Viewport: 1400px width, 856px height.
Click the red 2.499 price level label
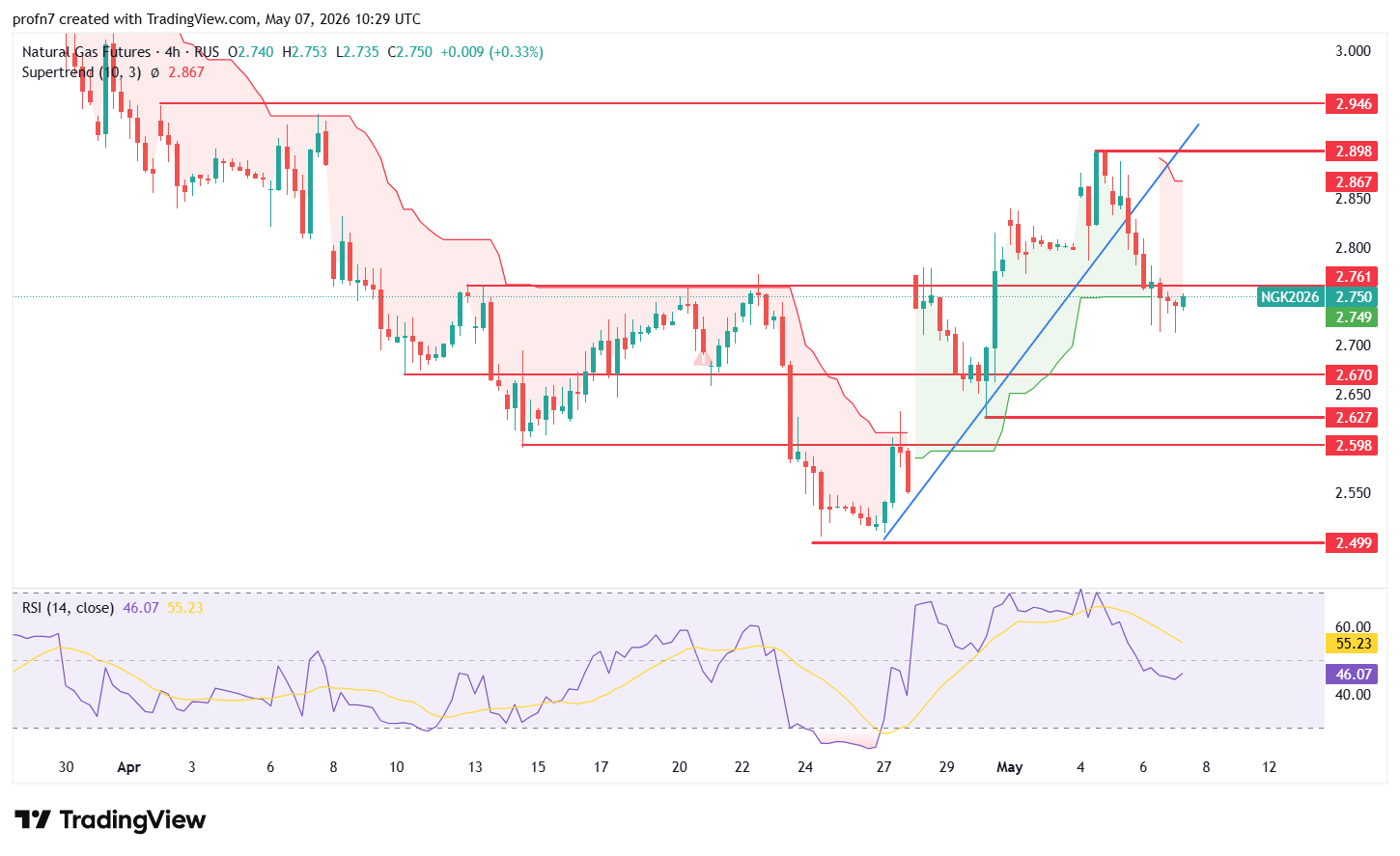point(1353,543)
